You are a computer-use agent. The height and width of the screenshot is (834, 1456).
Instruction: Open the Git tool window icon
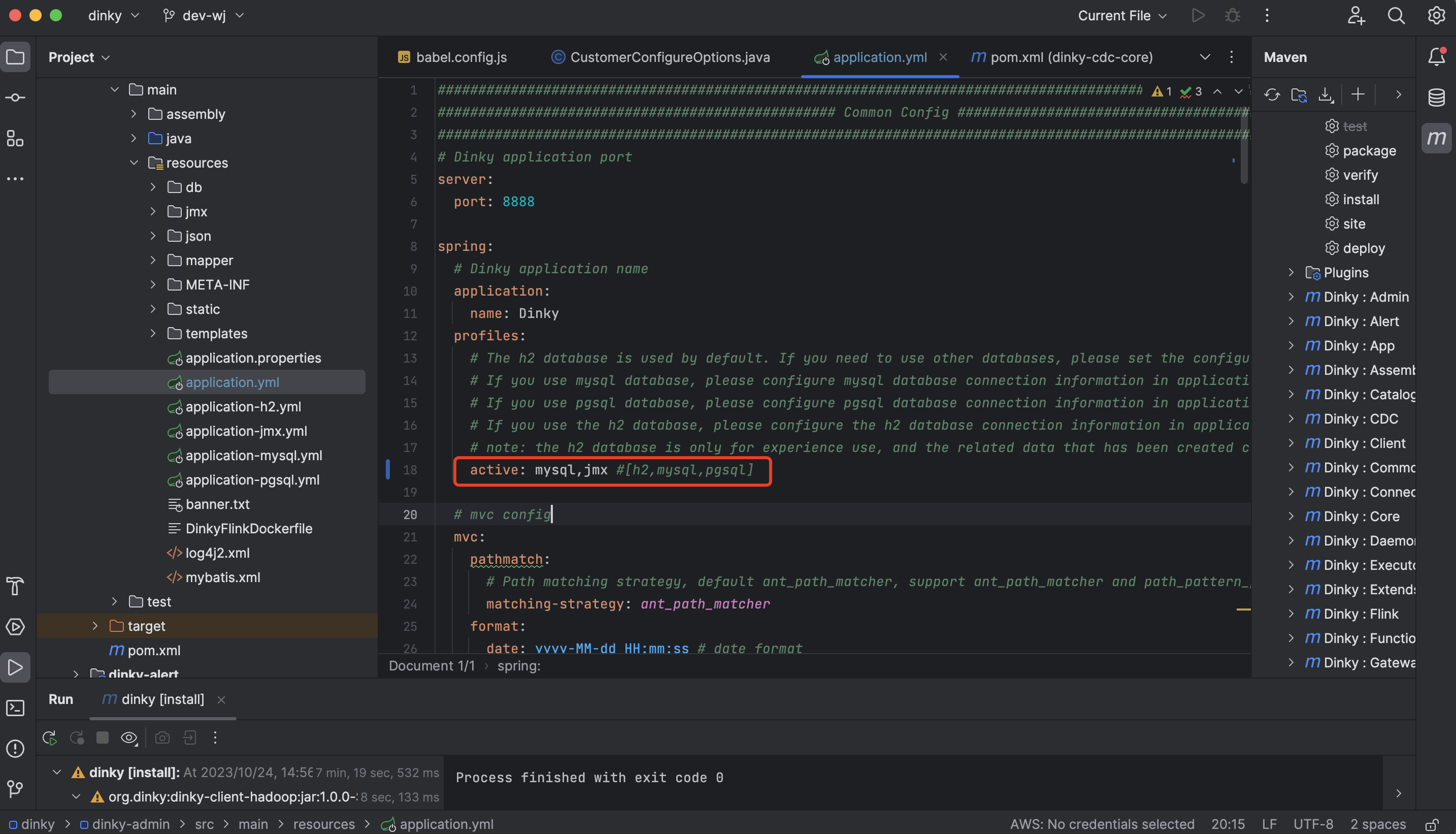(x=15, y=789)
